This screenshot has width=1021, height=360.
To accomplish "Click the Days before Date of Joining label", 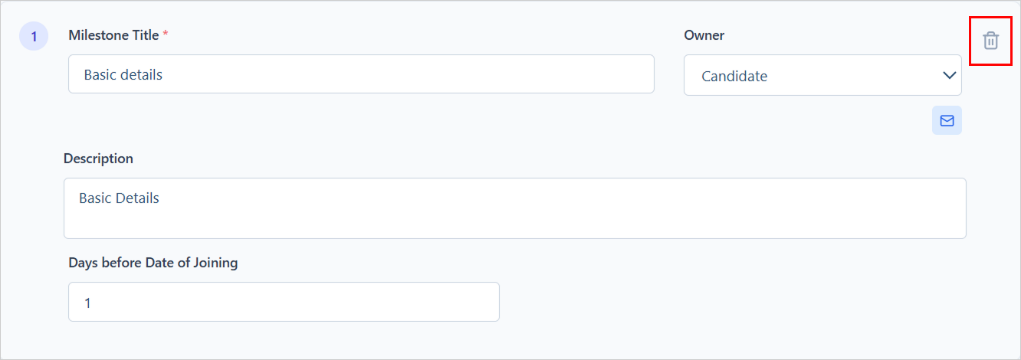I will (x=153, y=263).
